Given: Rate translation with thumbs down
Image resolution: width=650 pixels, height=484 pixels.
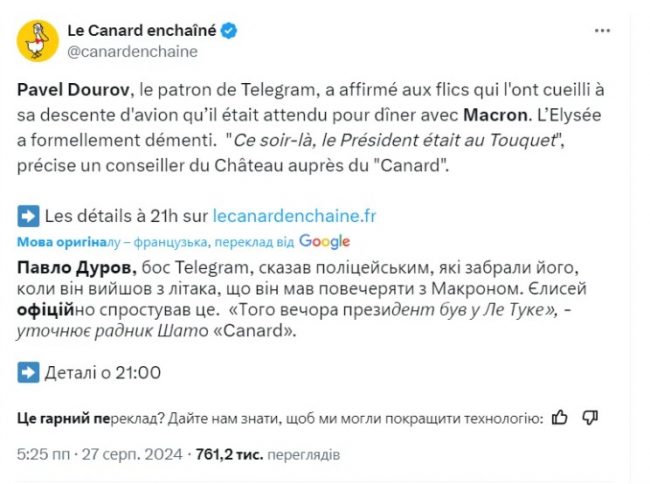Looking at the screenshot, I should pos(590,417).
